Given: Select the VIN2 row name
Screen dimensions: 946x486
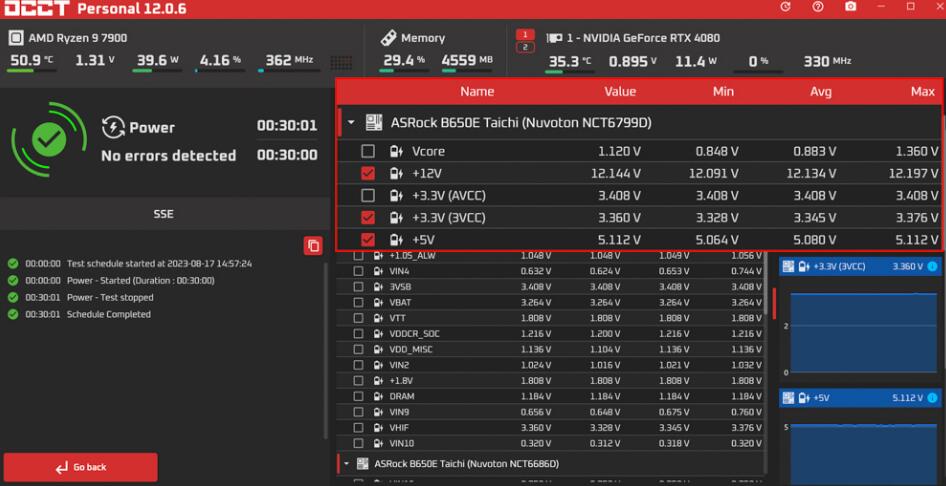Looking at the screenshot, I should click(399, 365).
